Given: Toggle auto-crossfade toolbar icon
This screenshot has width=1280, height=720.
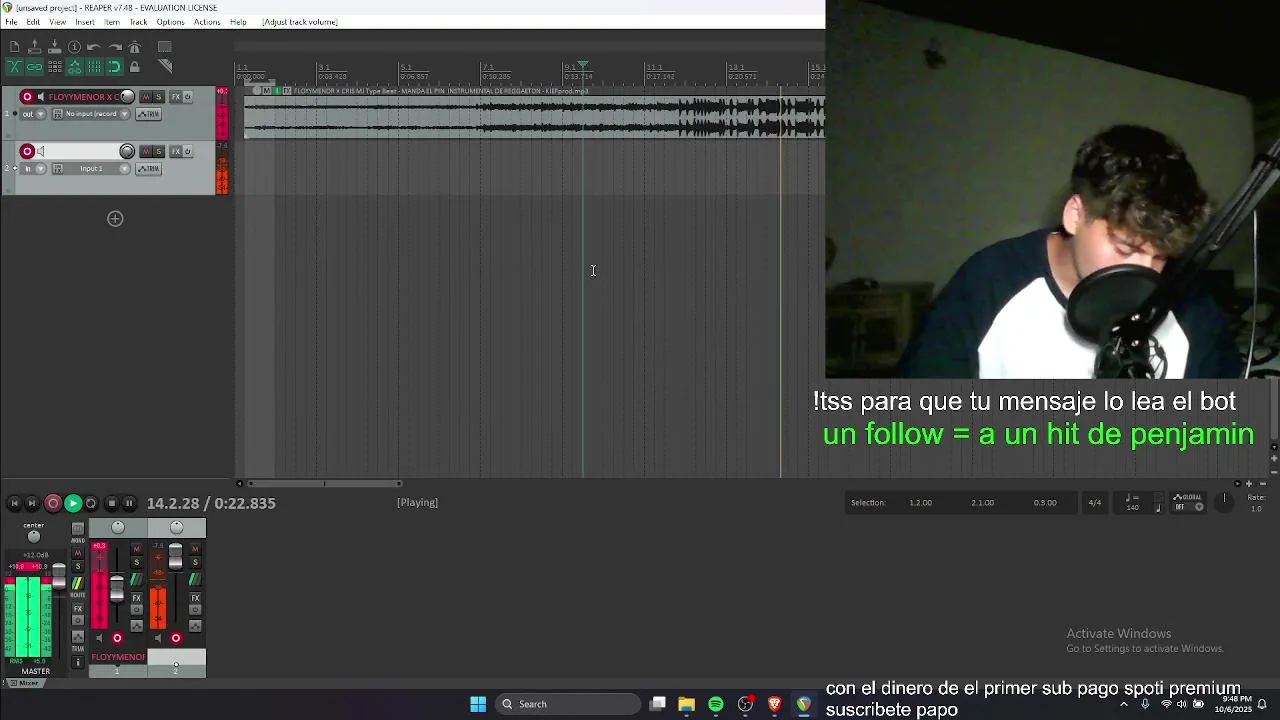Looking at the screenshot, I should coord(14,67).
